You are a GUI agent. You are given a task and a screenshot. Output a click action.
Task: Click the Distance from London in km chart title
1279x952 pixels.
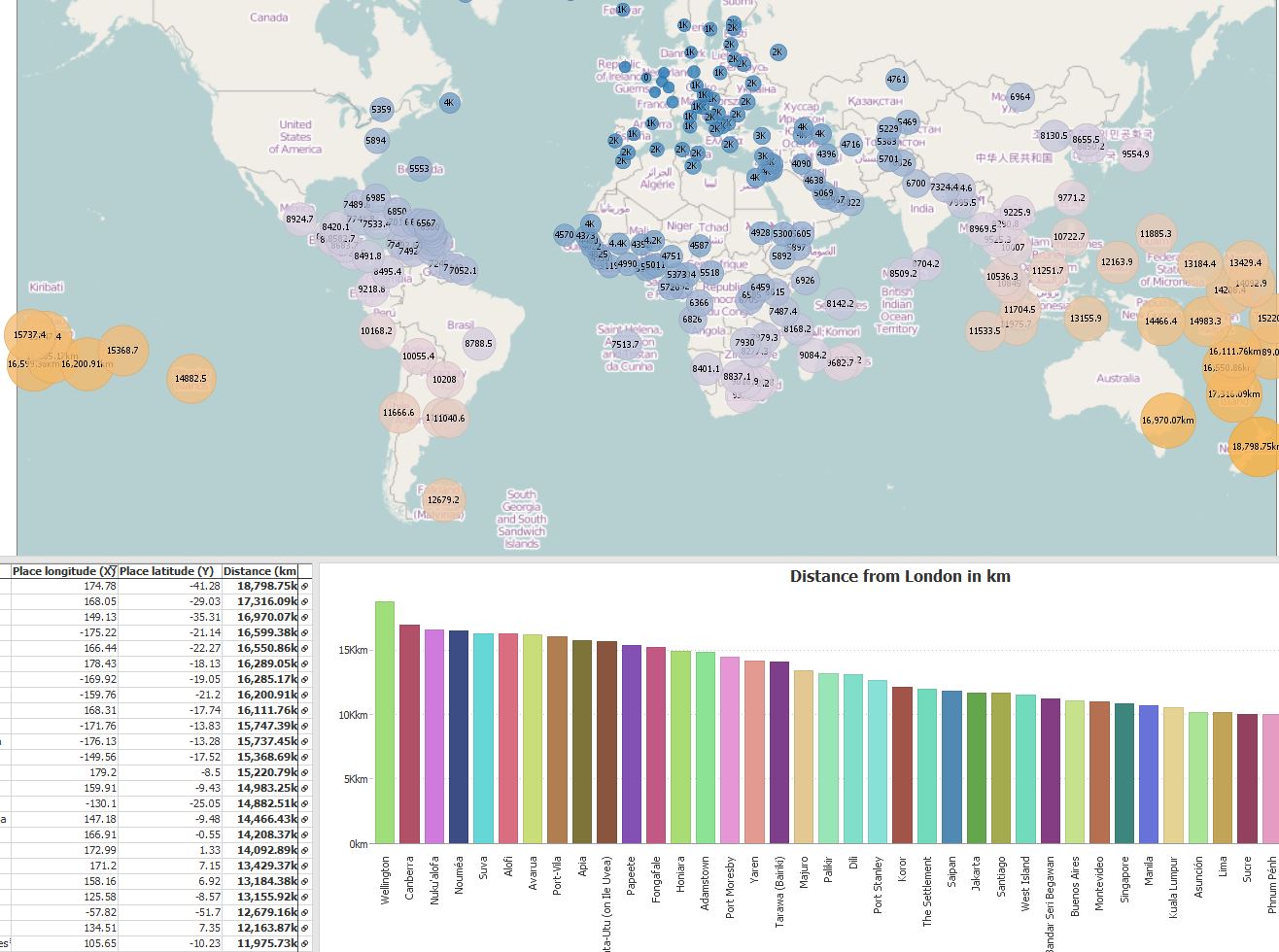pyautogui.click(x=900, y=576)
